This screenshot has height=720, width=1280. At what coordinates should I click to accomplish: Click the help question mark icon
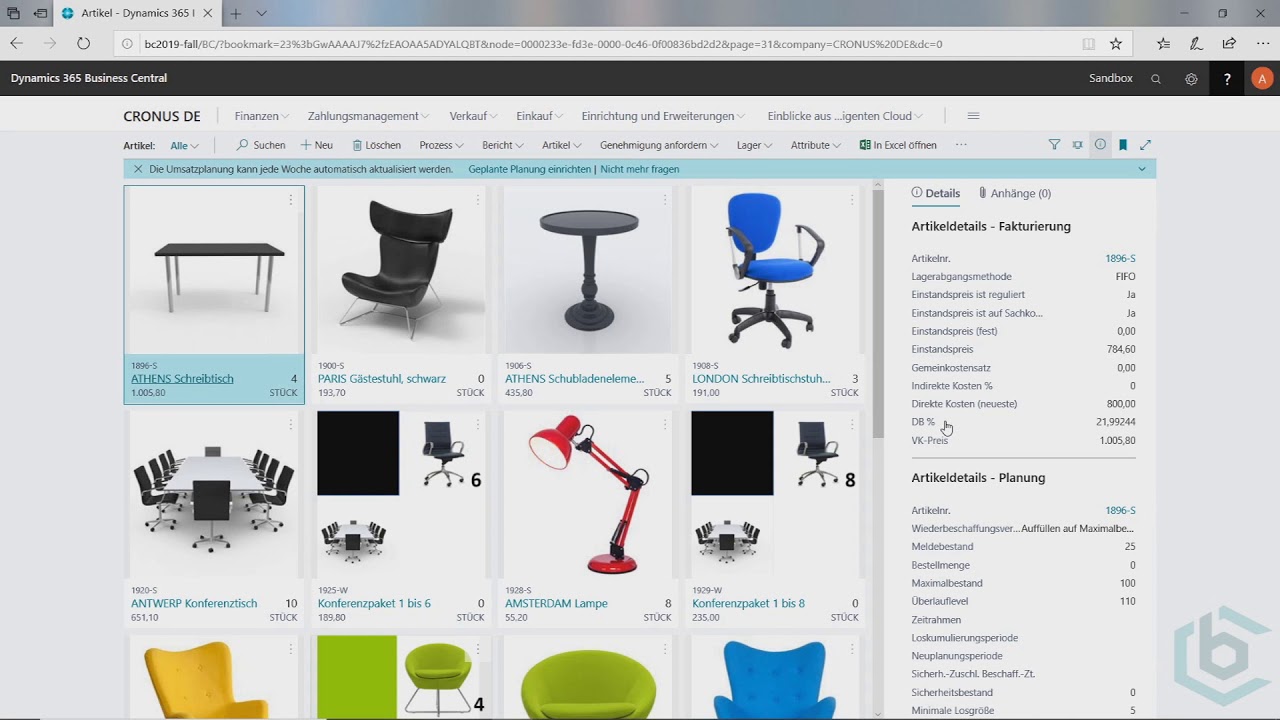pos(1227,79)
